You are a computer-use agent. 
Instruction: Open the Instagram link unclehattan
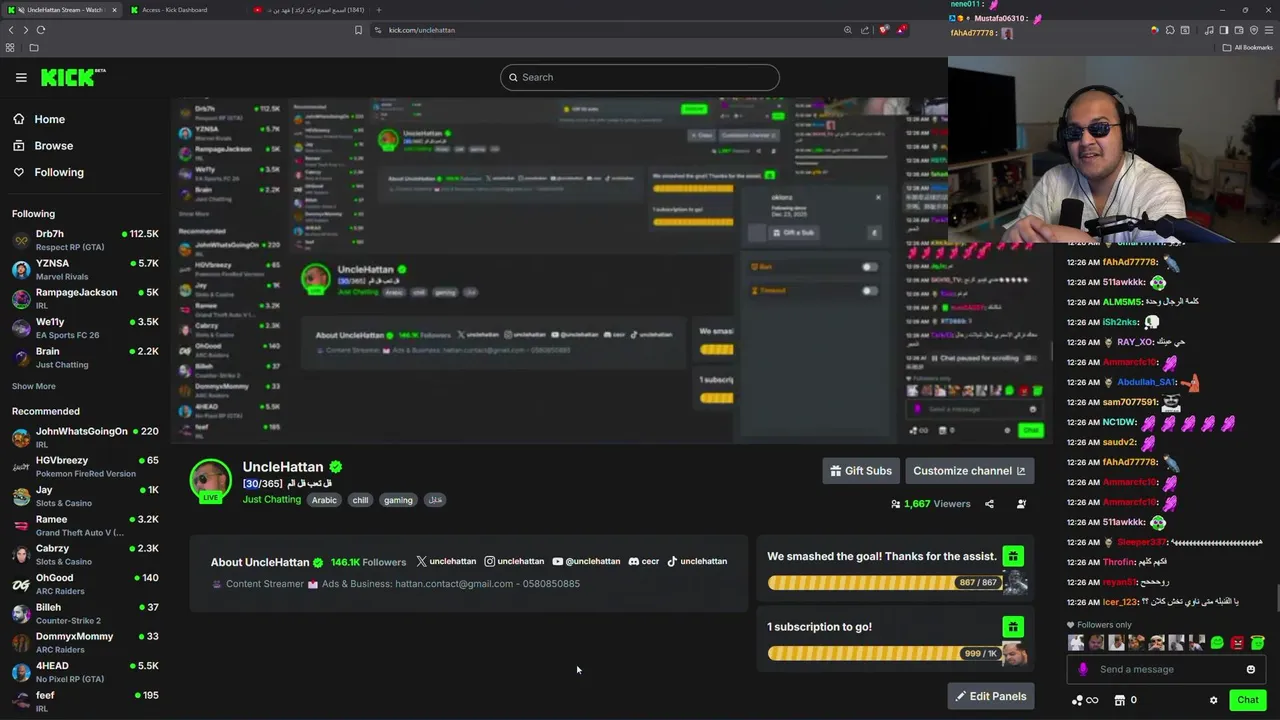click(x=514, y=561)
